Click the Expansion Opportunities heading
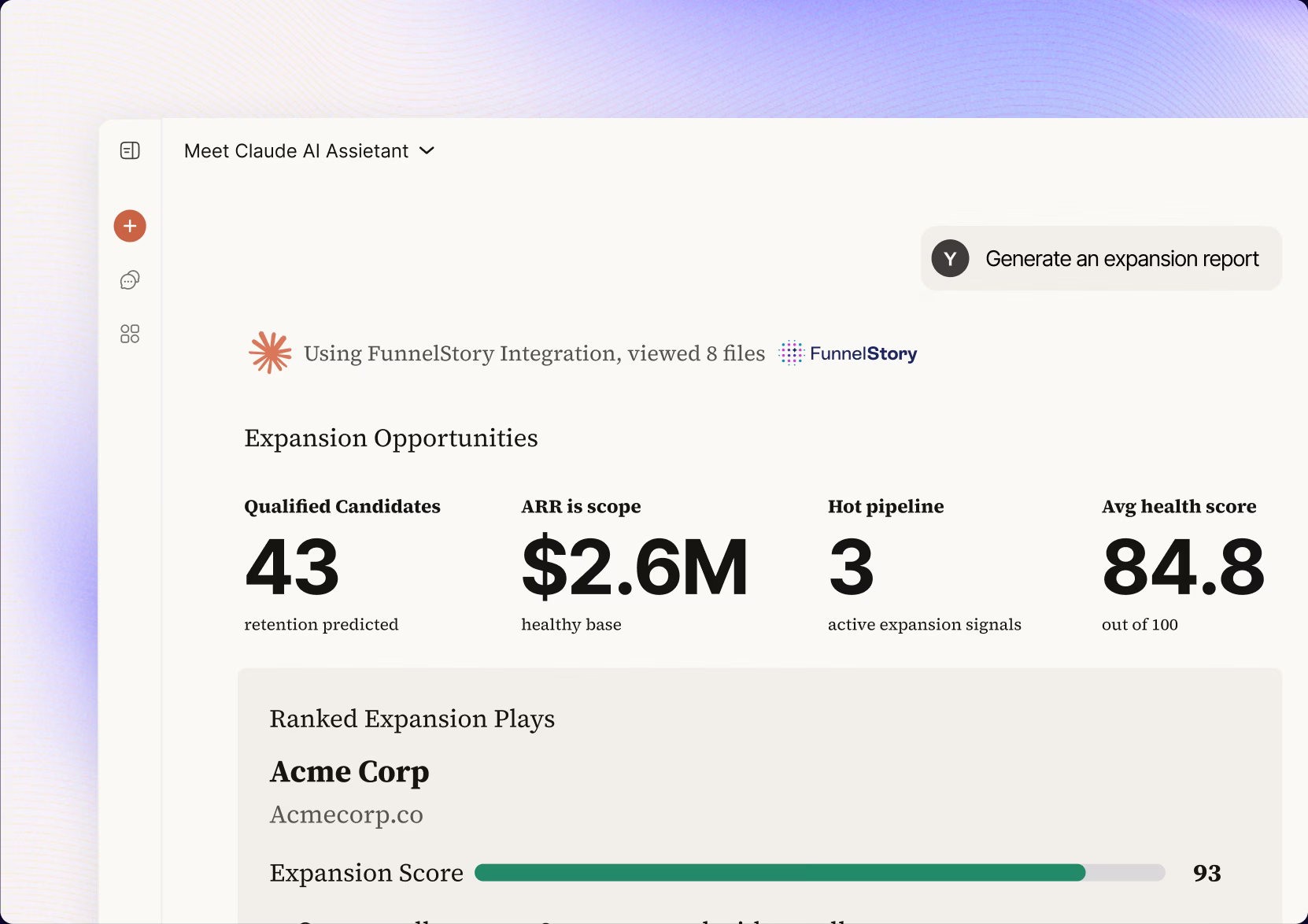The height and width of the screenshot is (924, 1308). click(391, 438)
